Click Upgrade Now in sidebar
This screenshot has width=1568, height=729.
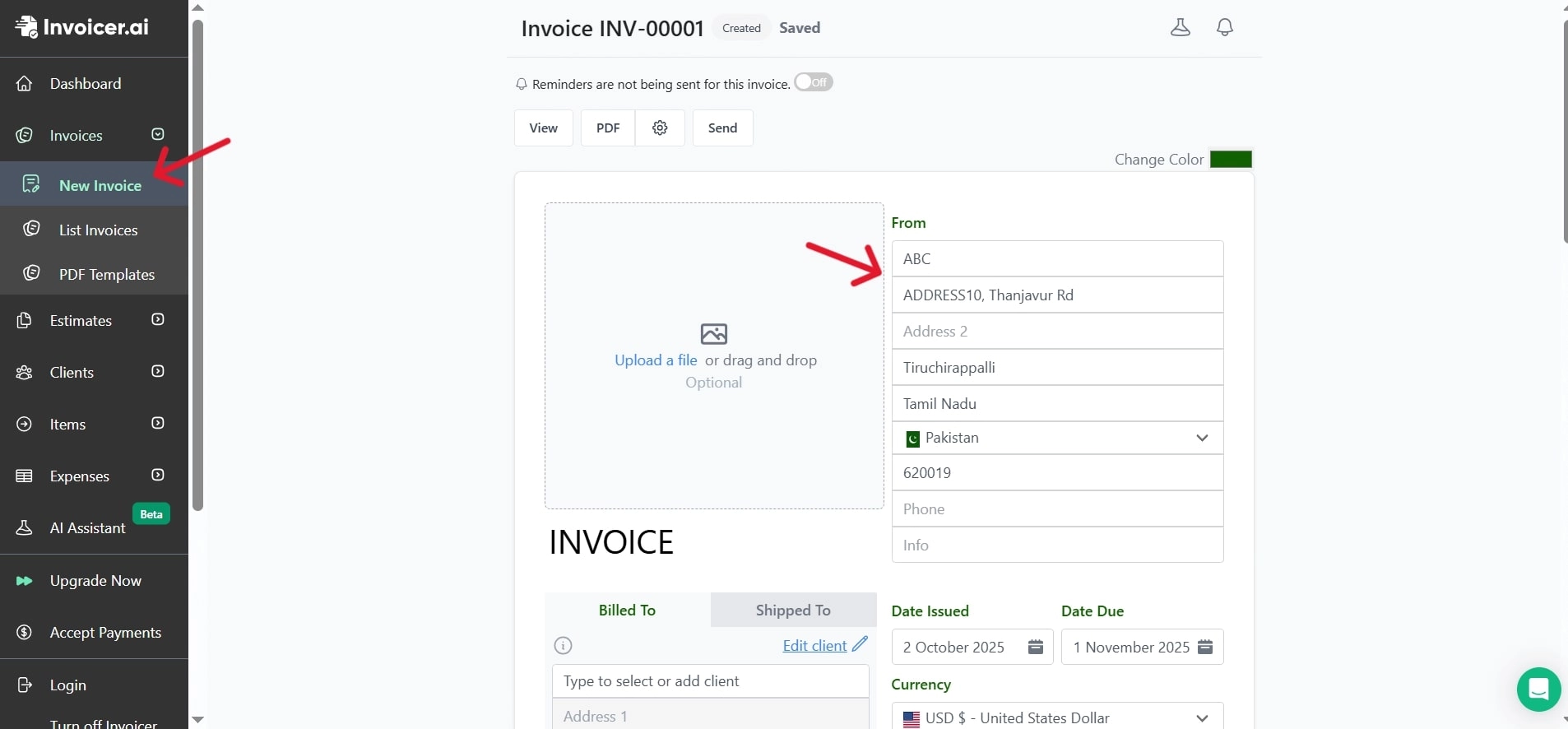pos(94,580)
